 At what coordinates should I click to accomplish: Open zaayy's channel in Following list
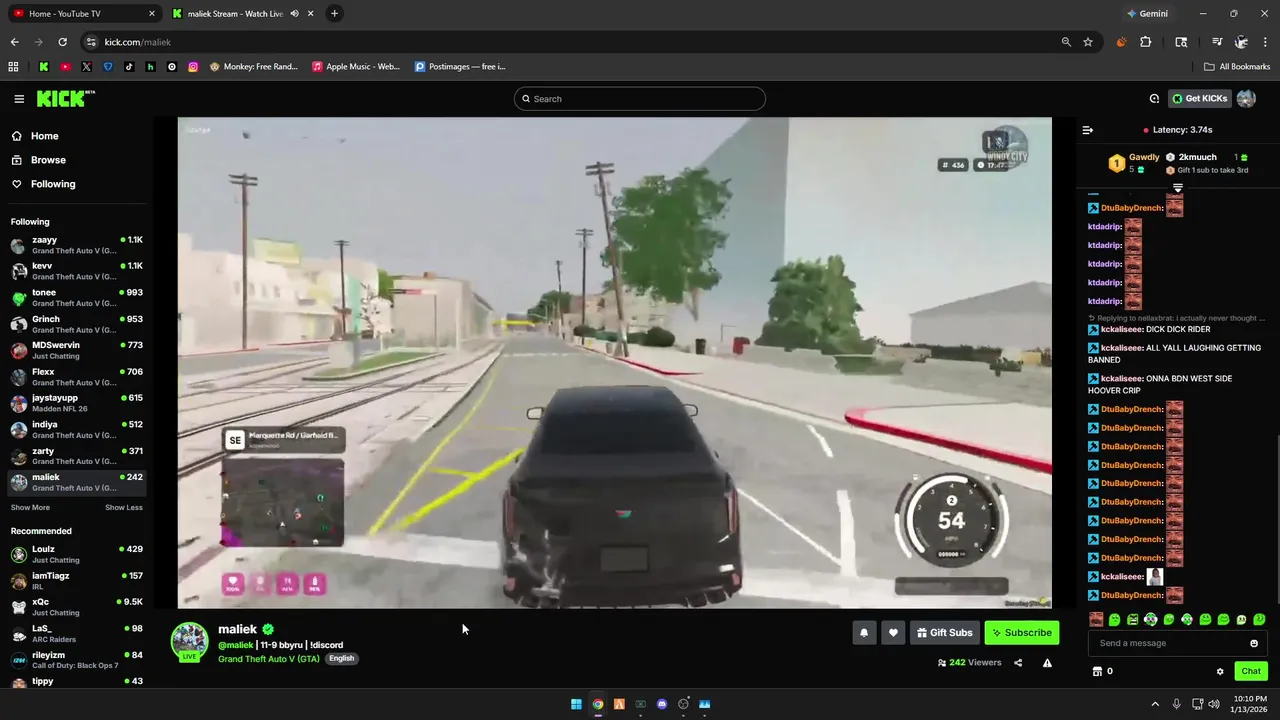pos(76,245)
